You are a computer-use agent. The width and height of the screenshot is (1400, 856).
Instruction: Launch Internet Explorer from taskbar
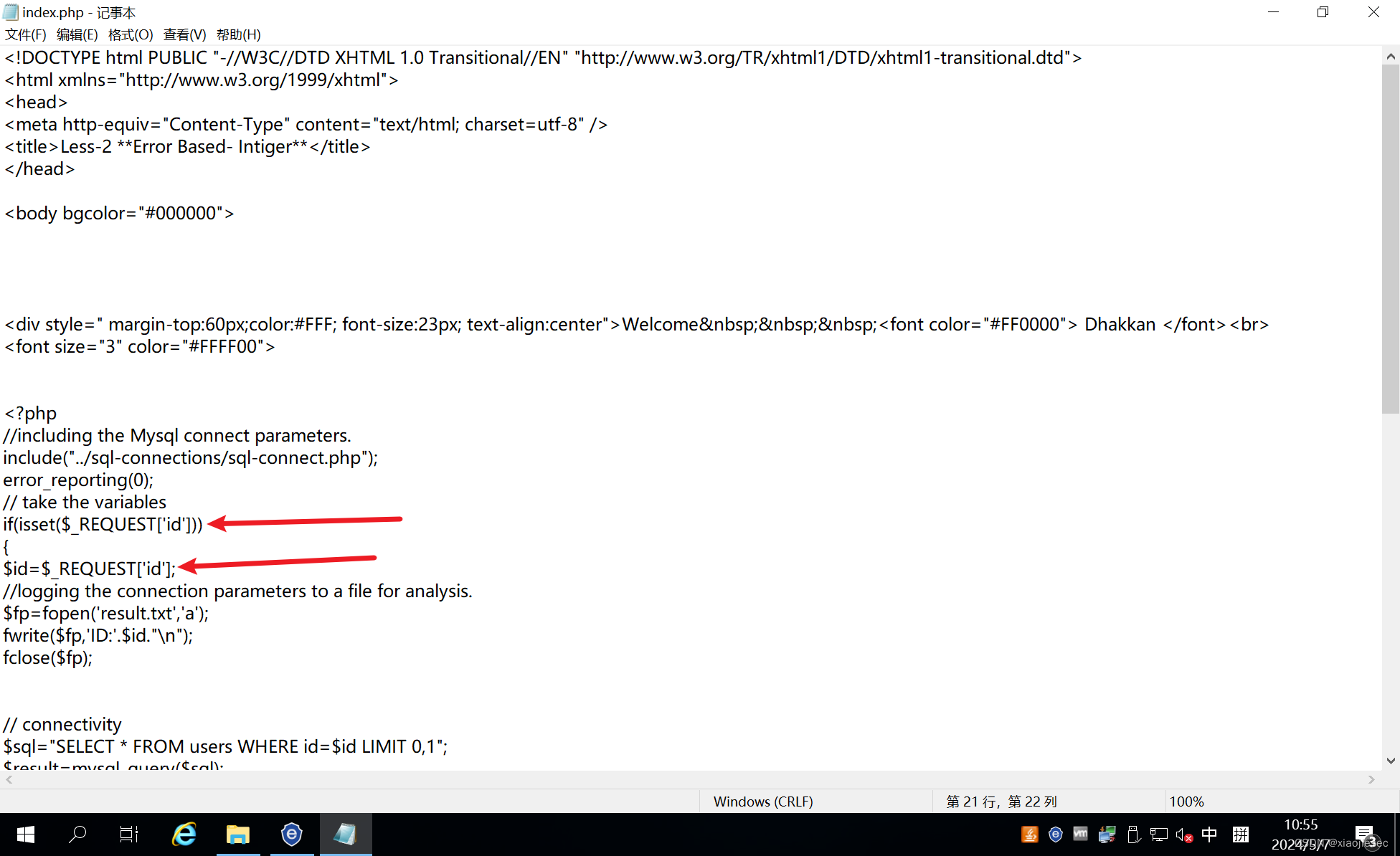tap(184, 834)
